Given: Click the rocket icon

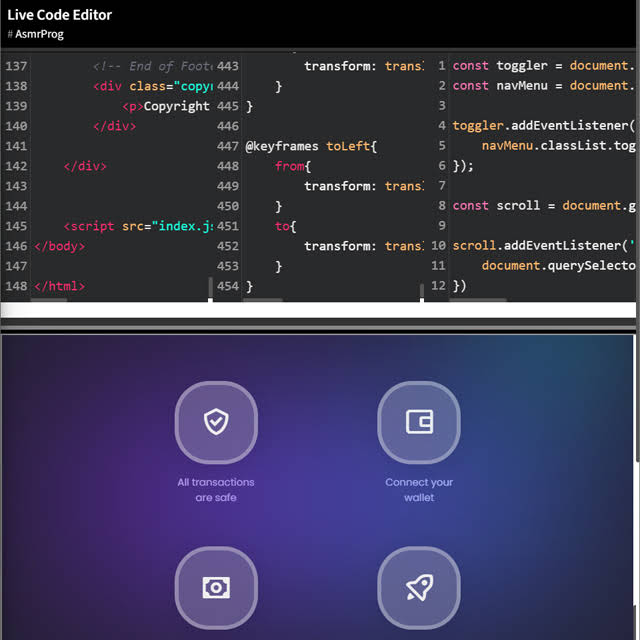Looking at the screenshot, I should click(419, 588).
